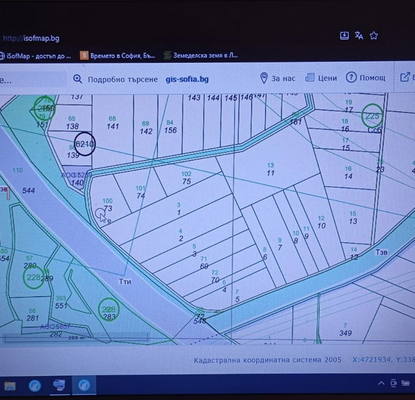The width and height of the screenshot is (415, 400).
Task: Open the Помощ help item
Action: pos(366,78)
